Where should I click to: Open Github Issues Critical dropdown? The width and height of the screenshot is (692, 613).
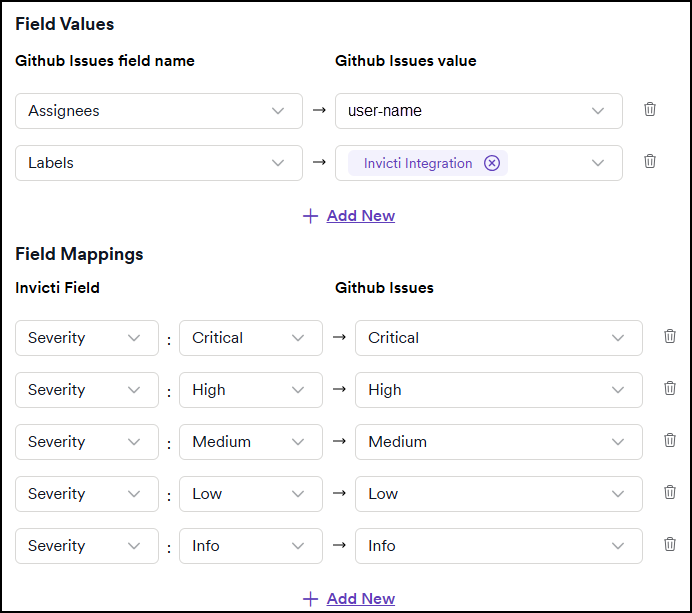tap(499, 338)
